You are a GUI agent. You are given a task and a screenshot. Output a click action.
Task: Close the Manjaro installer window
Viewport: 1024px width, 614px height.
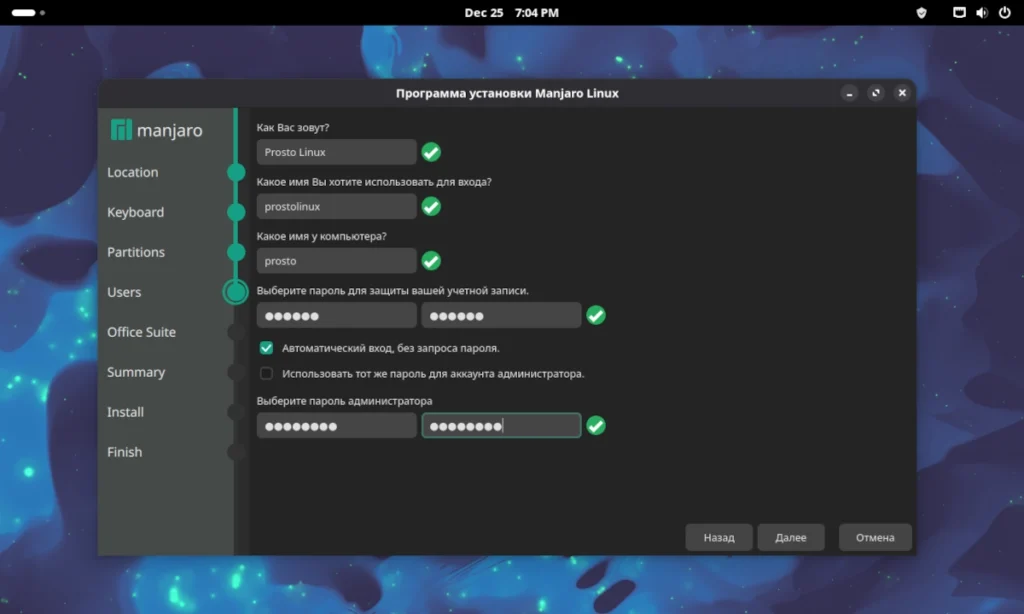(902, 93)
